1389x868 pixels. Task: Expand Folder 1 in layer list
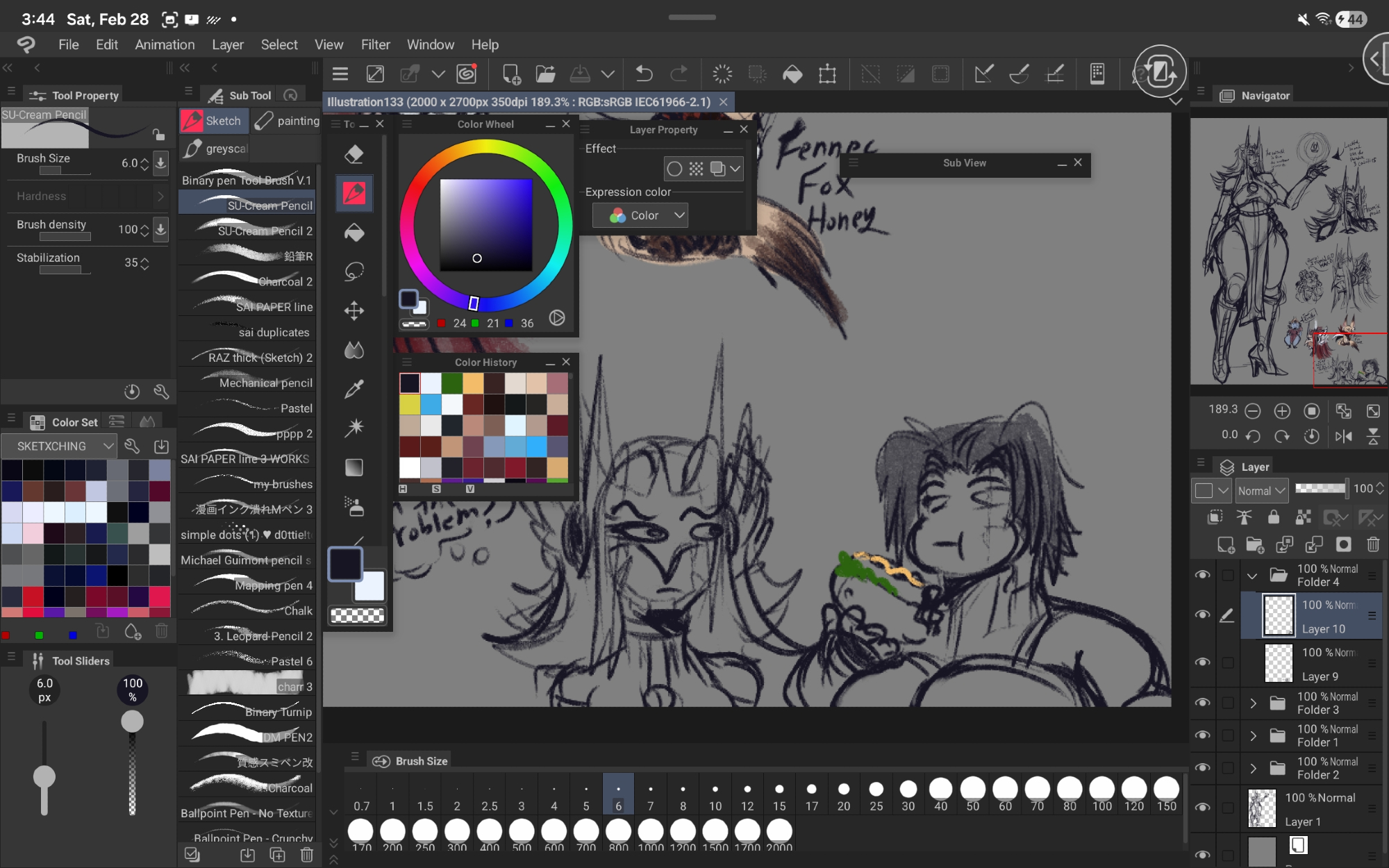[1253, 735]
